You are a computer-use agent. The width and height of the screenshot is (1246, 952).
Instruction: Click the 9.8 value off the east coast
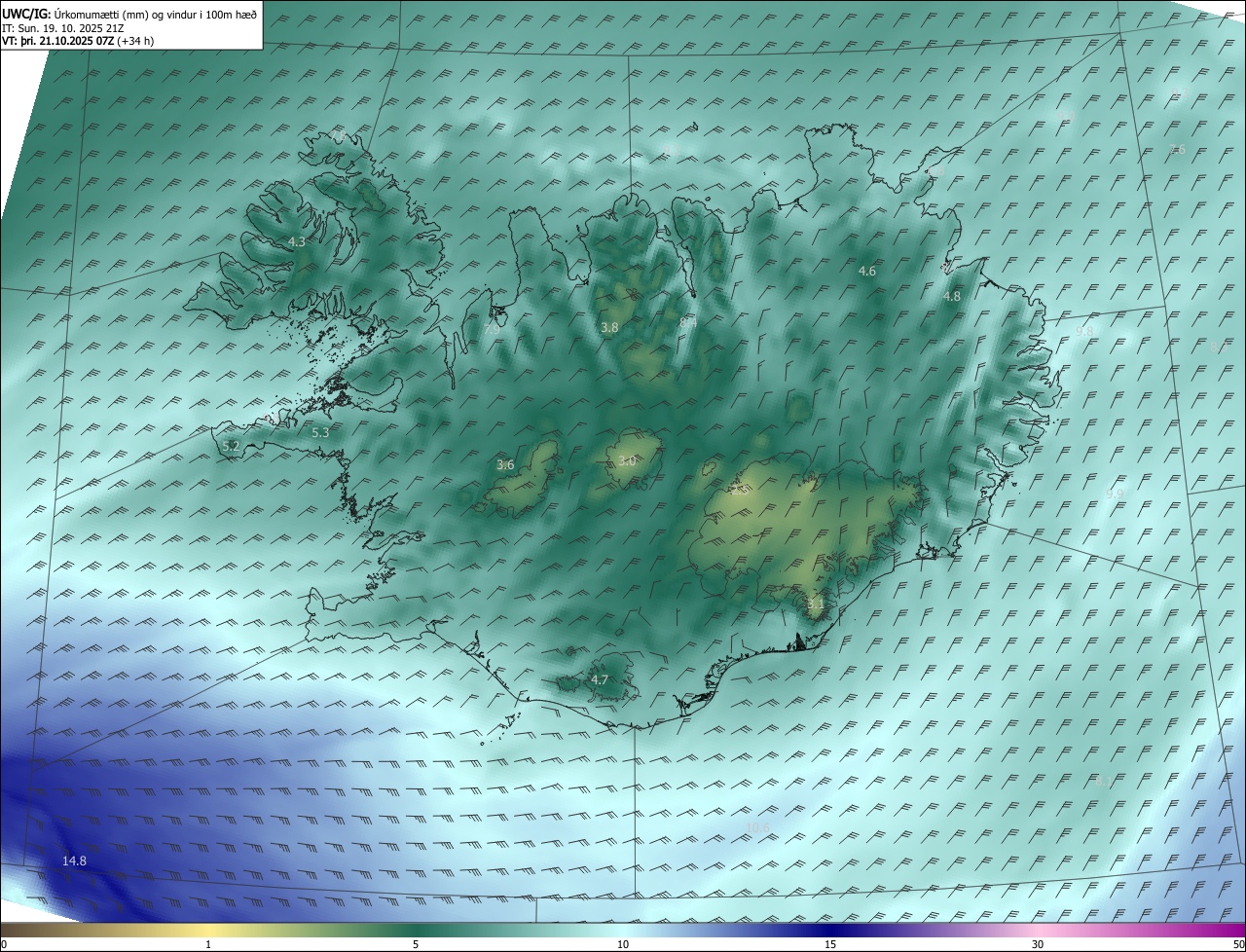tap(1084, 331)
